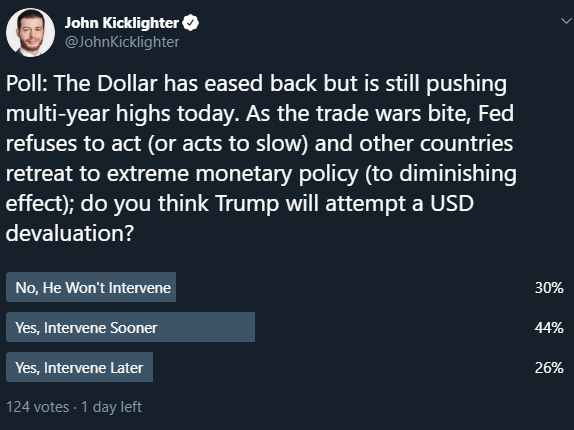Click the John Kicklighter display name
The width and height of the screenshot is (574, 430).
(122, 23)
